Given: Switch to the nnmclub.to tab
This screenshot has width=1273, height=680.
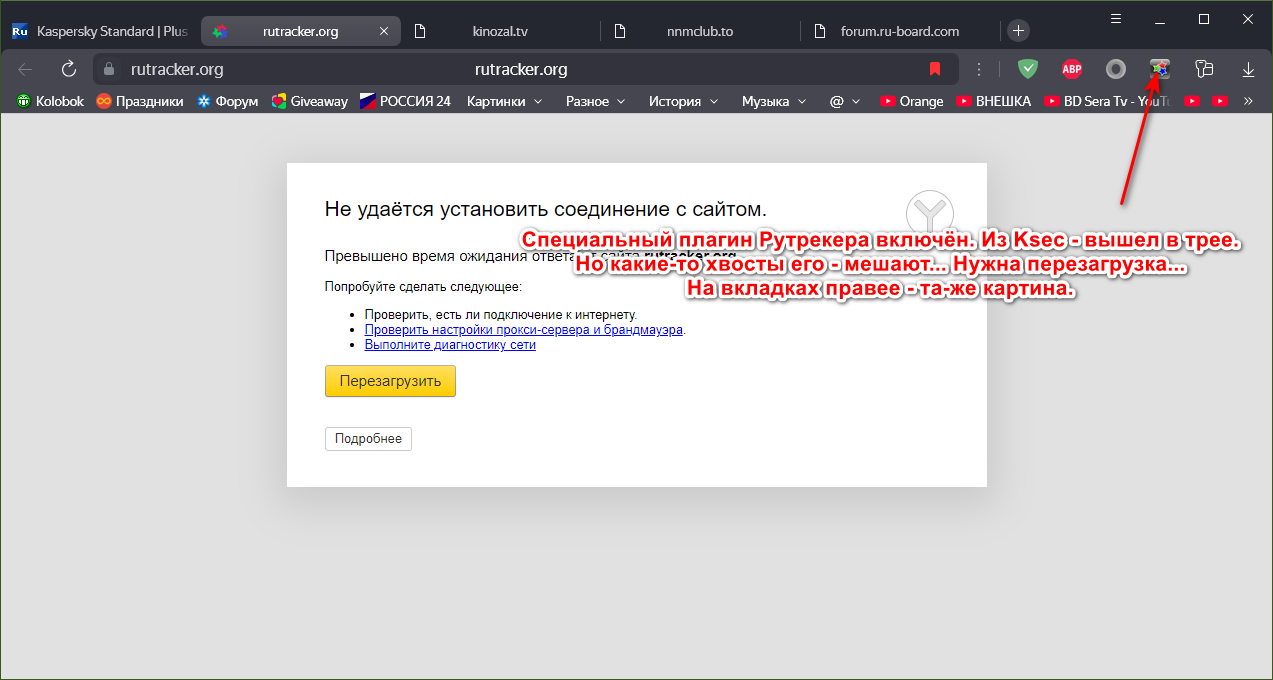Looking at the screenshot, I should click(x=700, y=31).
